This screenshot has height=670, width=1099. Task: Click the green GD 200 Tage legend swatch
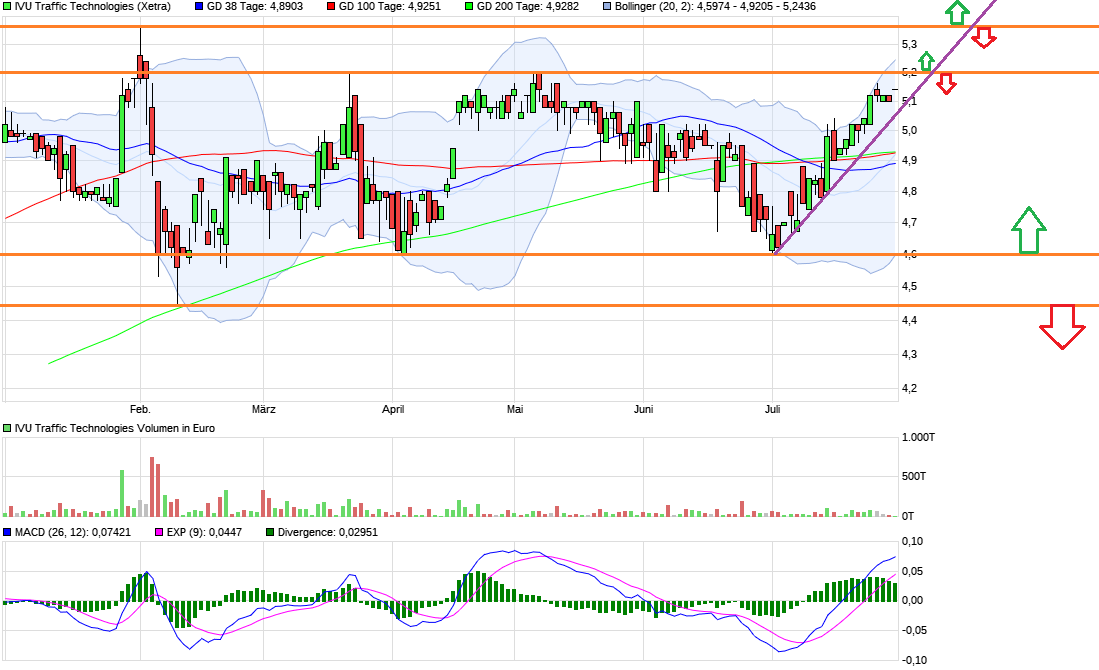tap(469, 6)
